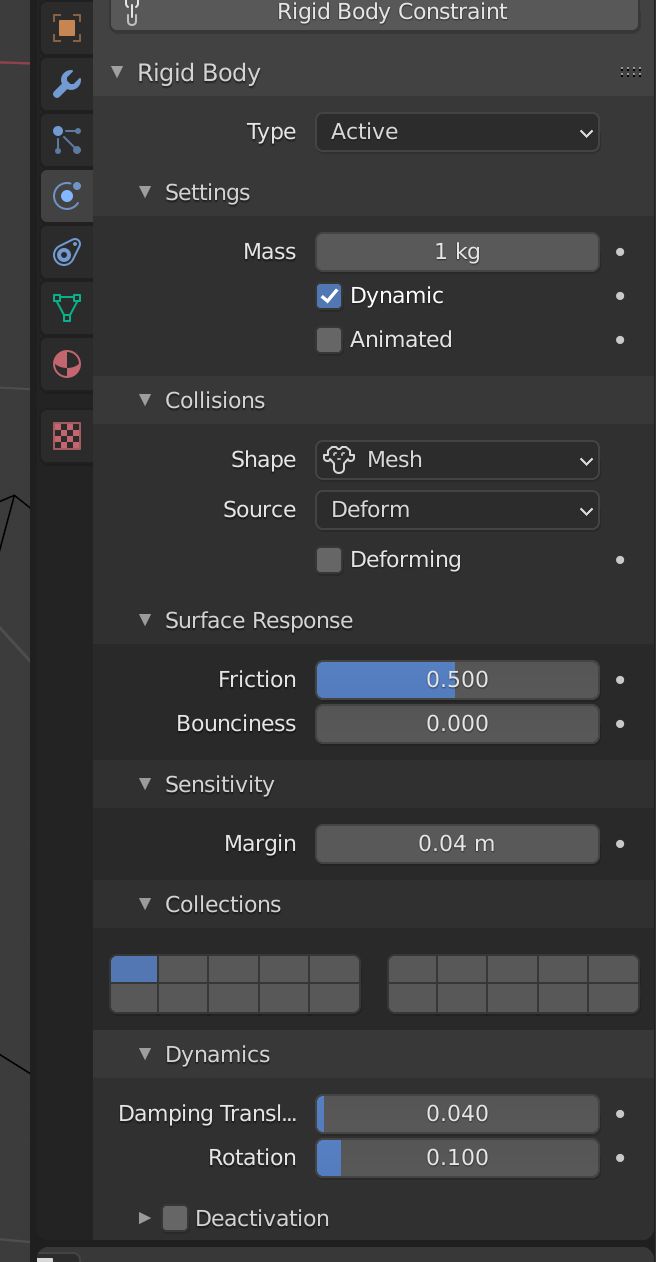Collapse the Surface Response section
The image size is (656, 1262).
tap(145, 620)
